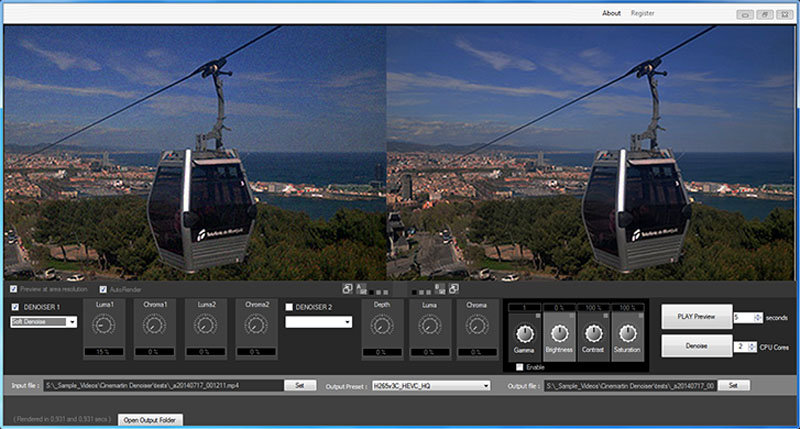Click the Luma1 knob of Denoiser 1

tap(102, 324)
